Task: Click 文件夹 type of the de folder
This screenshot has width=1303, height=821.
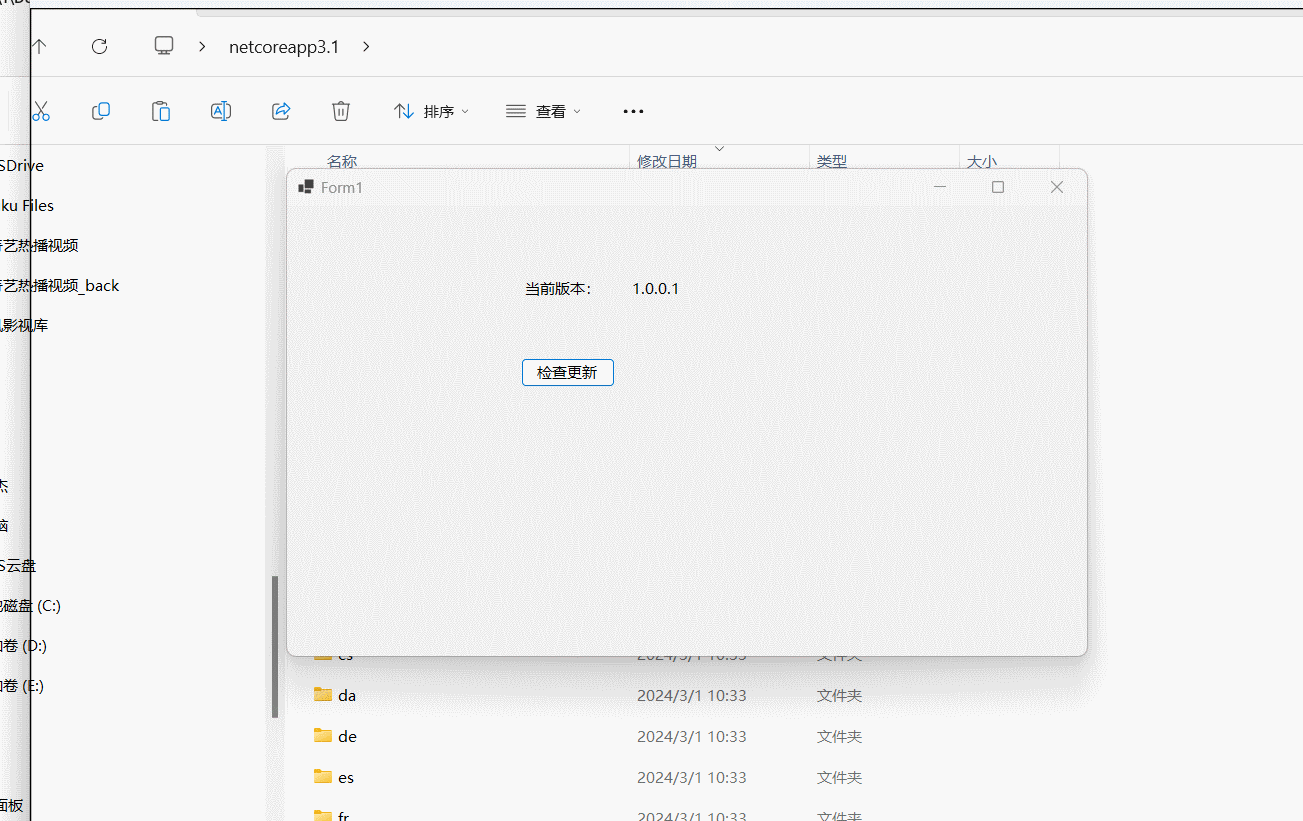Action: tap(839, 736)
